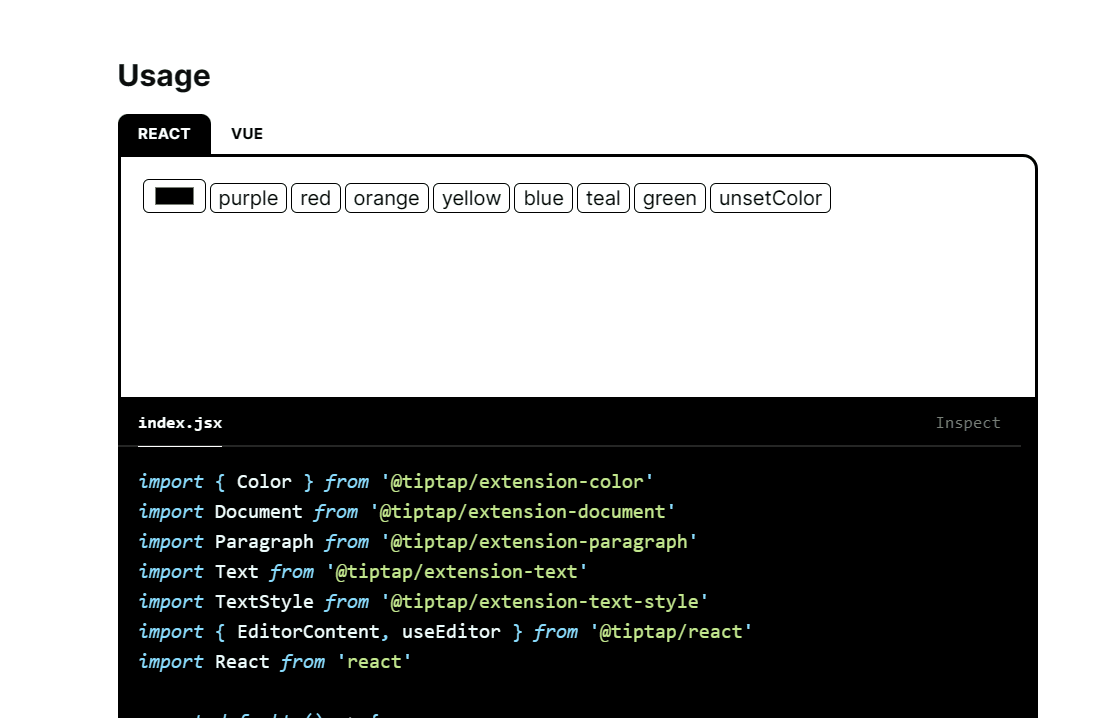Apply the yellow text color
Screen dimensions: 1100x718
click(x=471, y=198)
